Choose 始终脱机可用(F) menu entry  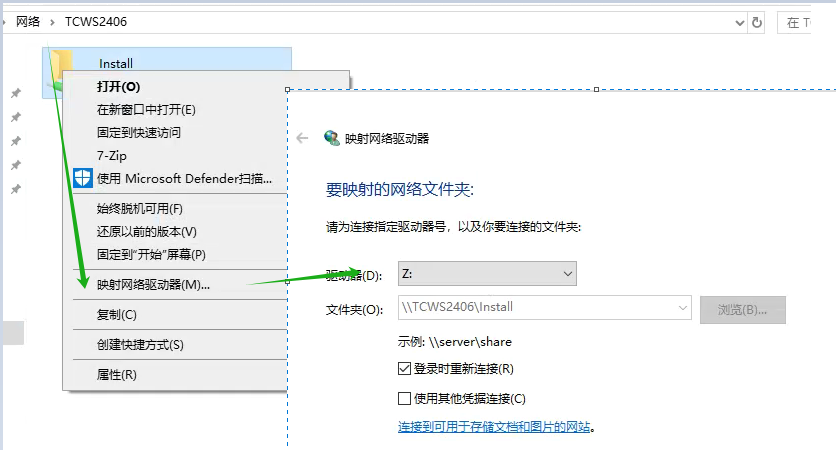(x=140, y=208)
